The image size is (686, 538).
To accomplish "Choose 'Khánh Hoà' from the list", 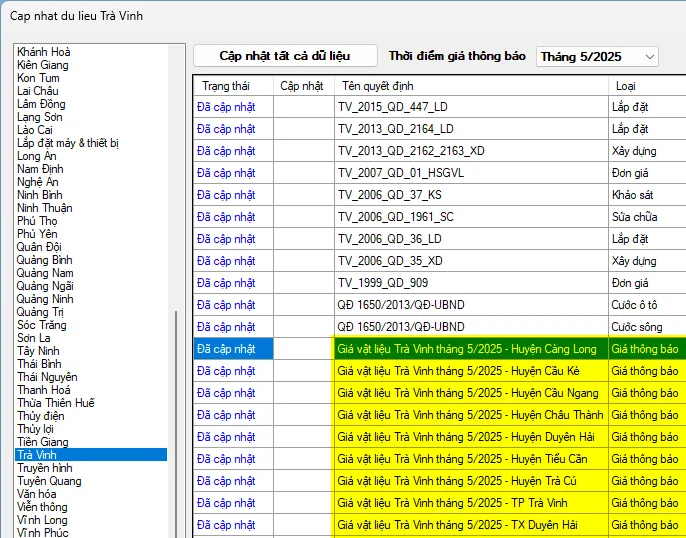I will coord(44,52).
